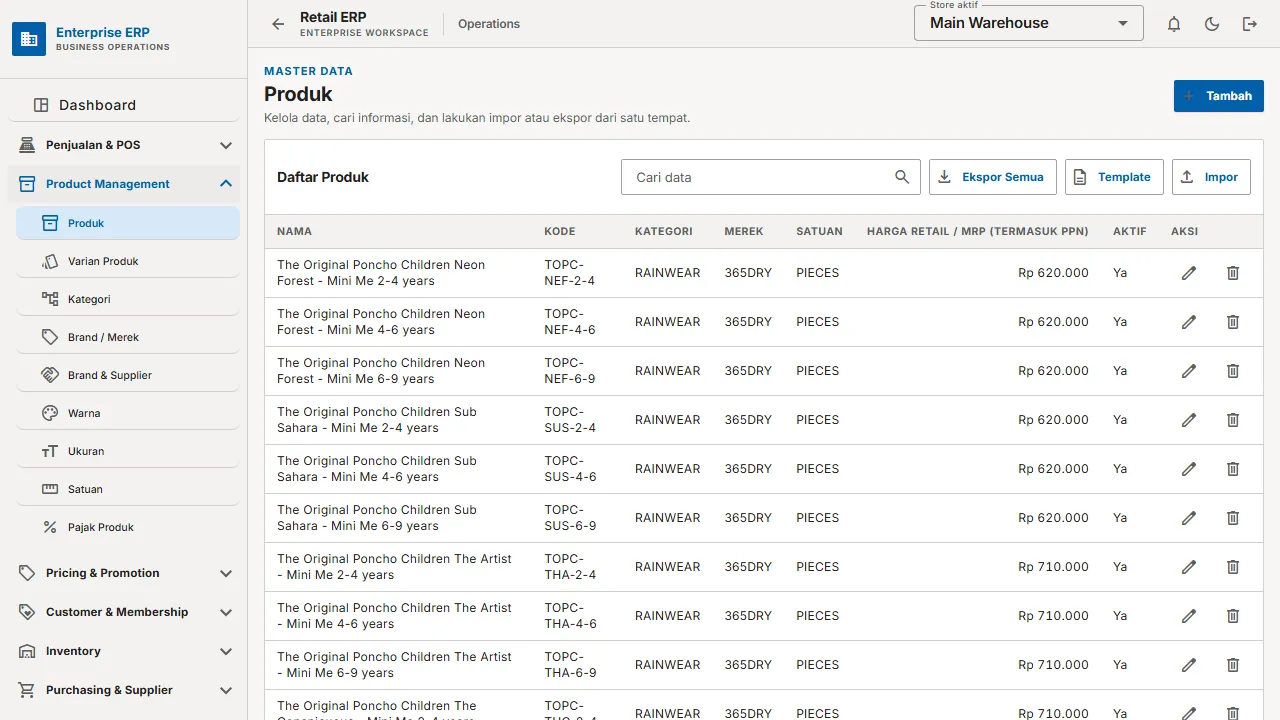Edit the TOPC-THA-4-6 product row

coord(1189,616)
